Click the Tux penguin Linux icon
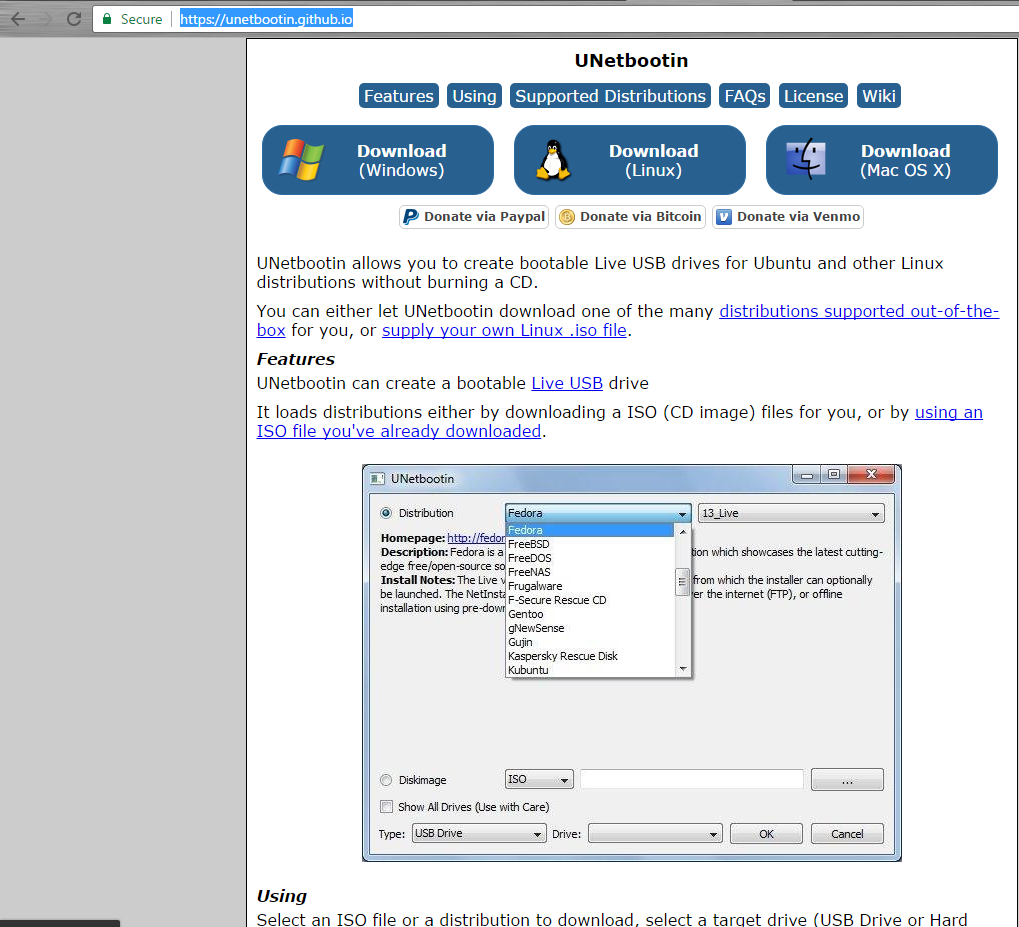 coord(553,160)
